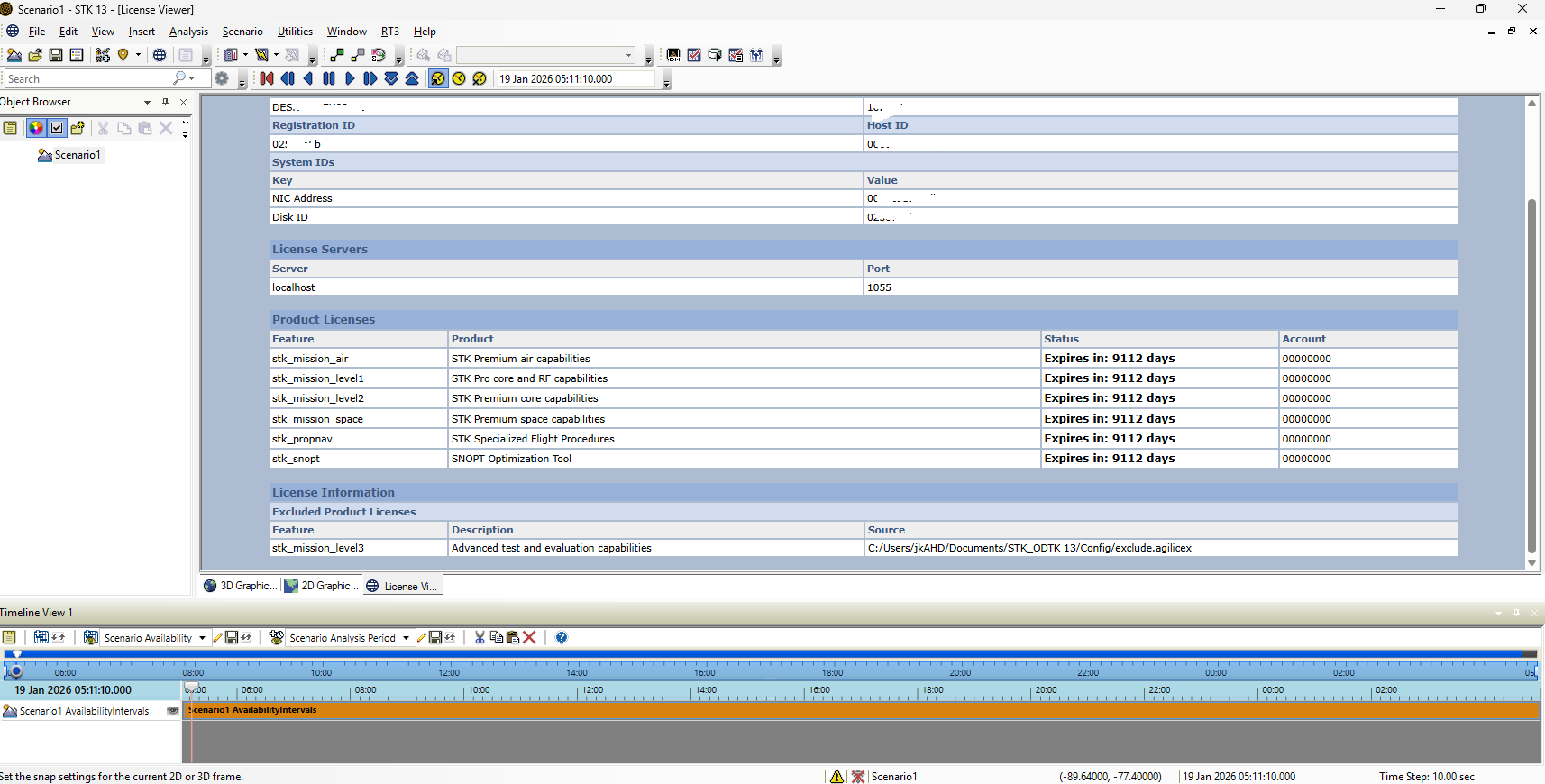The height and width of the screenshot is (784, 1545).
Task: Click the red delete X in Timeline toolbar
Action: point(529,638)
